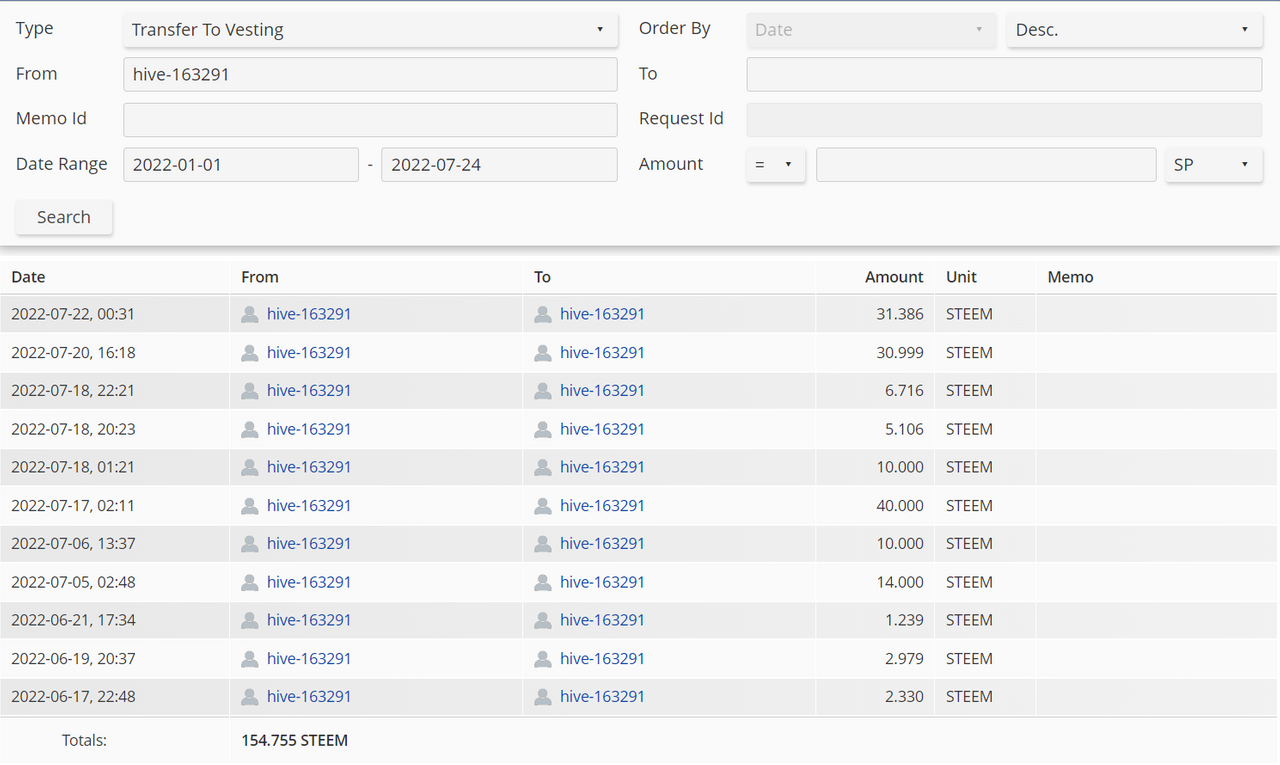
Task: Click the amount 5.106
Action: 904,429
